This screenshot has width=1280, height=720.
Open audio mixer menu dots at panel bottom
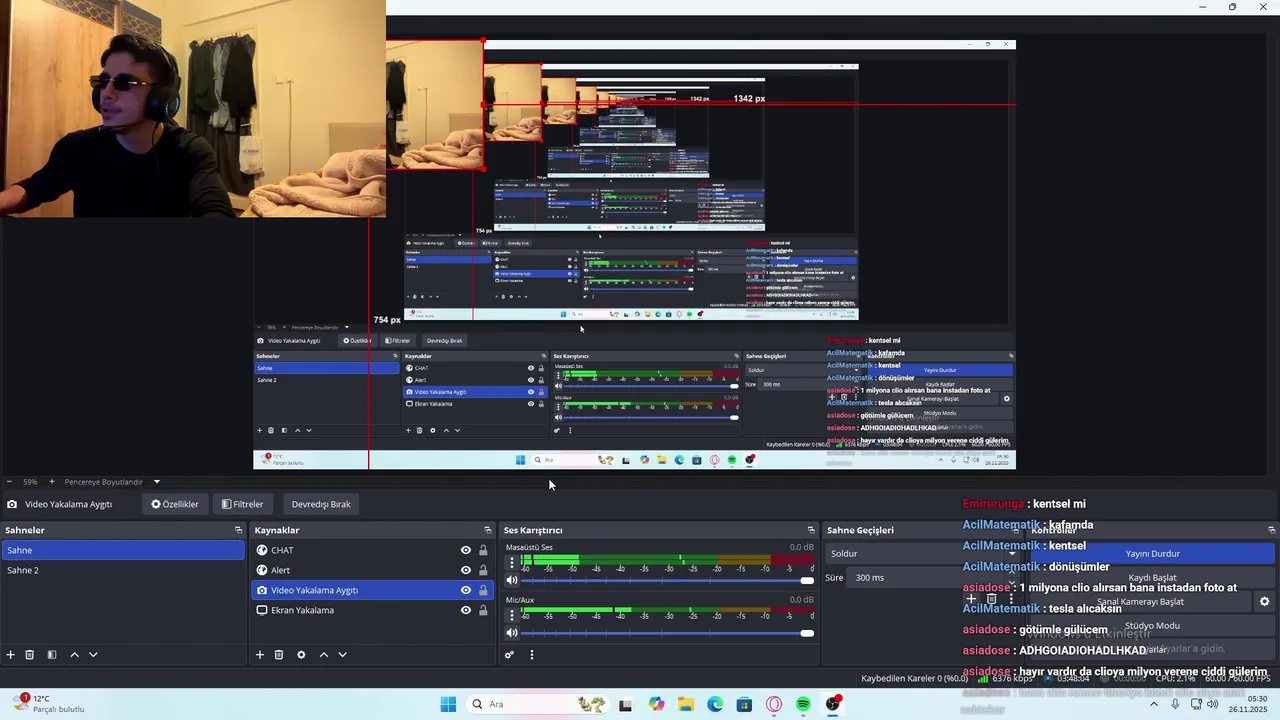pos(532,655)
